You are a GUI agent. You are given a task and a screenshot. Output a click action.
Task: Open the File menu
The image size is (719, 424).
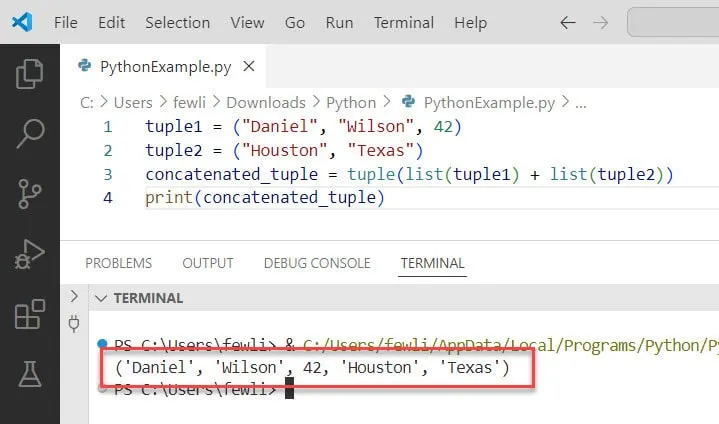pos(65,22)
